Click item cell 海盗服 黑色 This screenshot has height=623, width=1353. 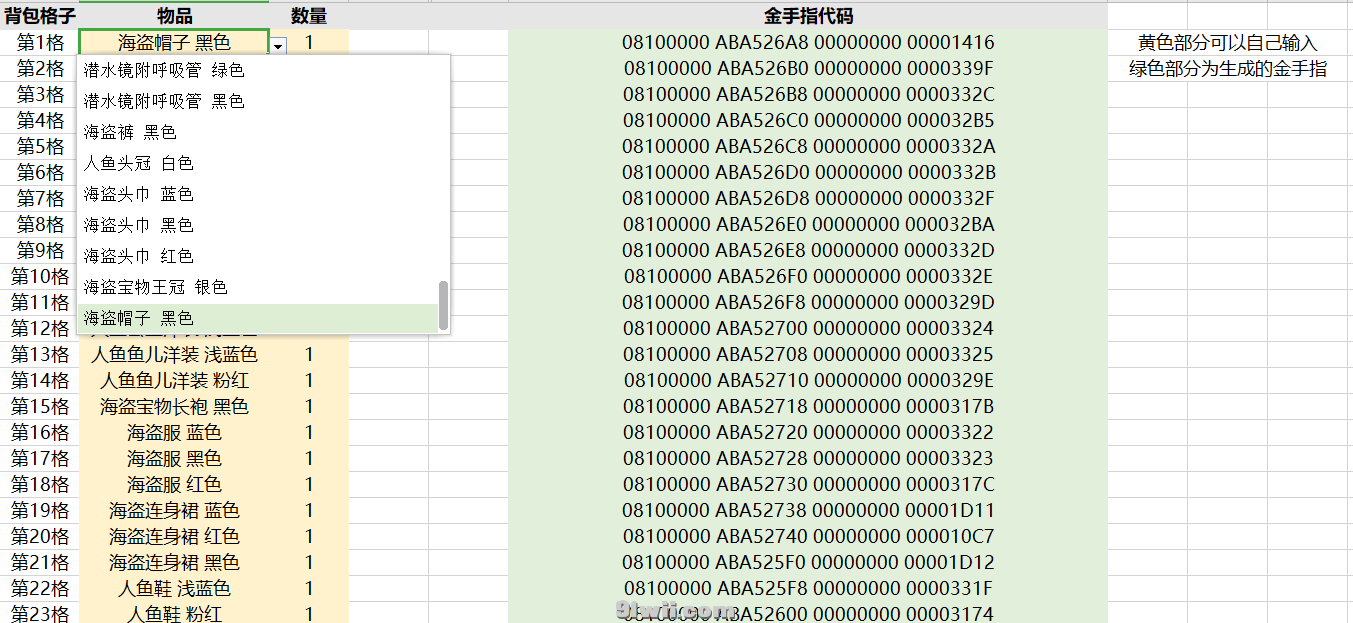(174, 458)
